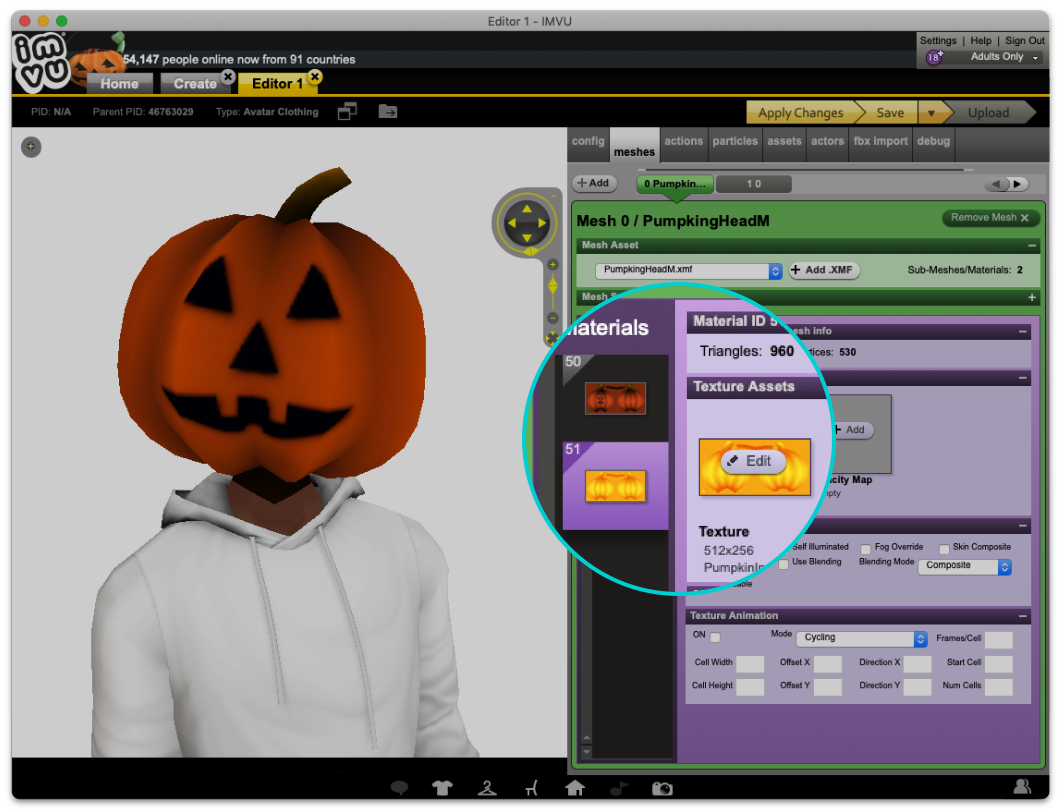Click the Sign Out link
This screenshot has width=1060, height=810.
(x=1025, y=41)
